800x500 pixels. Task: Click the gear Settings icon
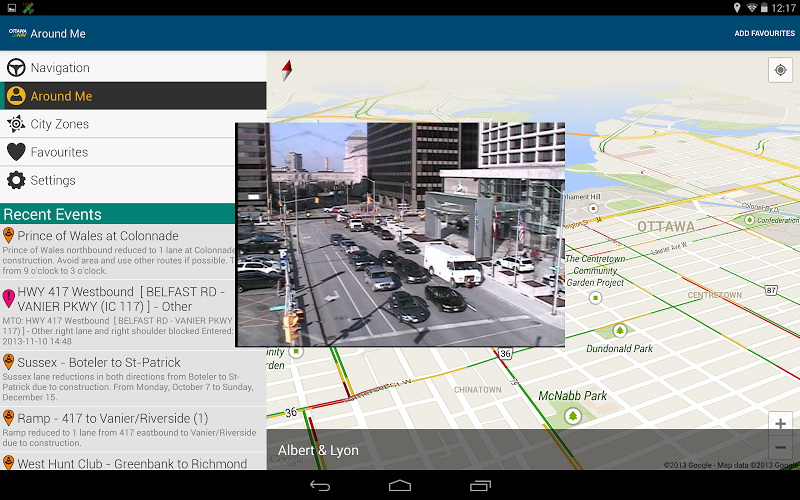pyautogui.click(x=16, y=180)
